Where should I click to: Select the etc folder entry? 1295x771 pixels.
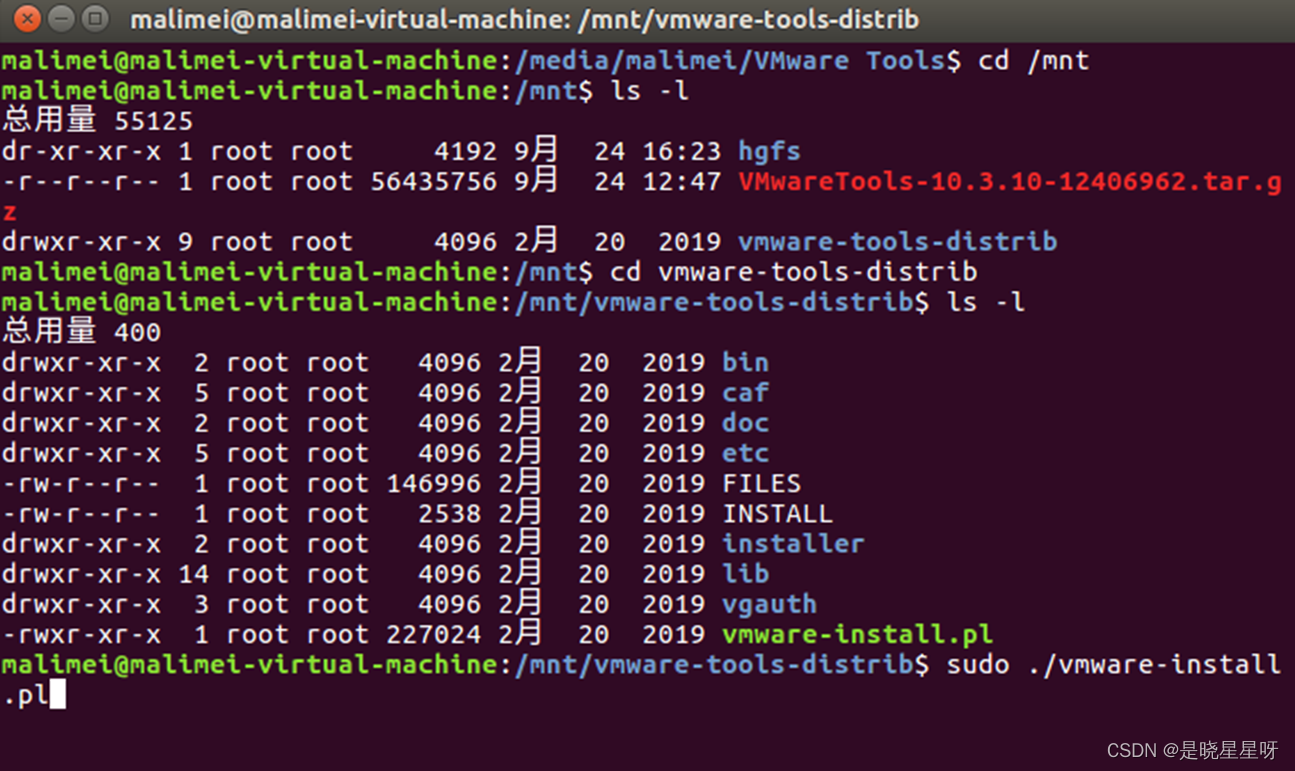(x=744, y=452)
